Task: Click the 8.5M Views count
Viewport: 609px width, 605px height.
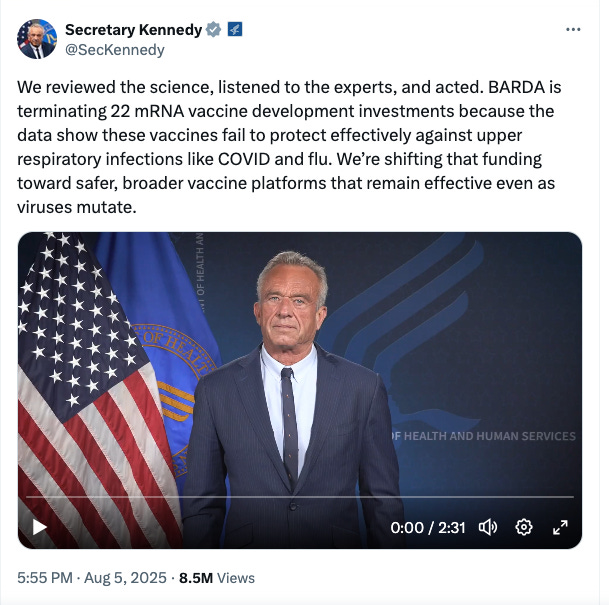Action: coord(217,577)
